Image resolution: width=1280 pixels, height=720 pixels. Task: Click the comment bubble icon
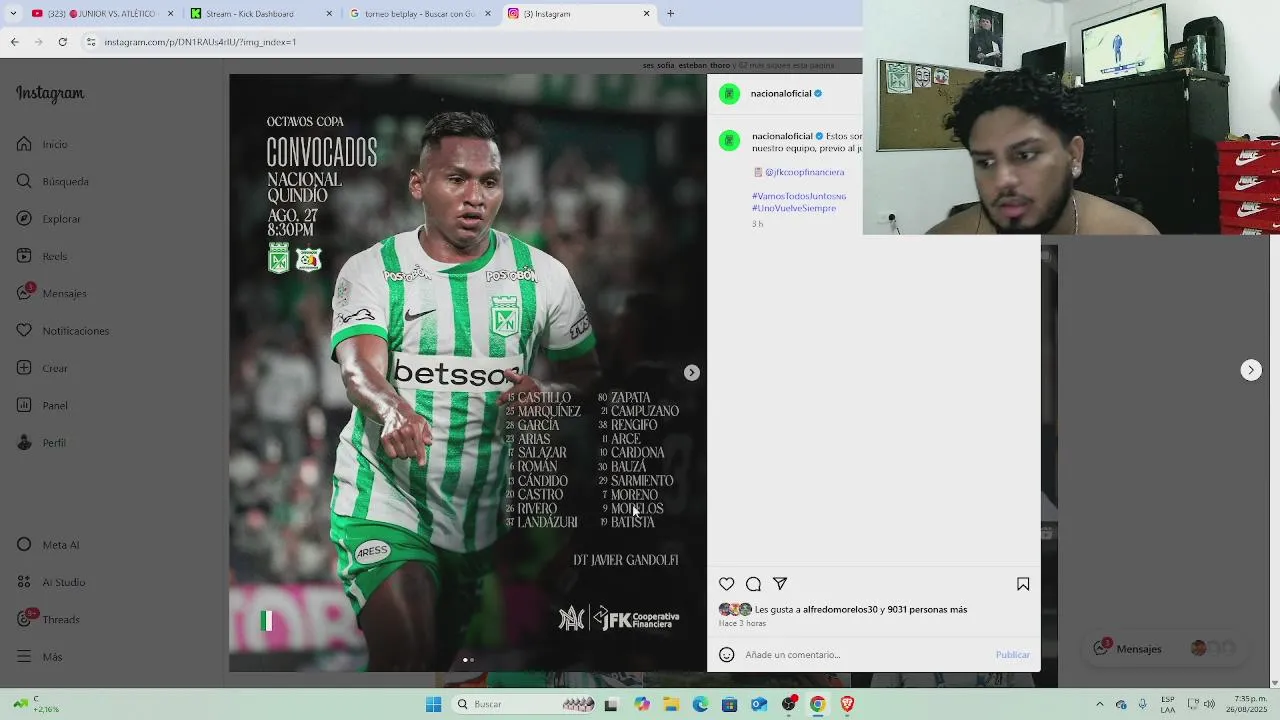point(753,584)
